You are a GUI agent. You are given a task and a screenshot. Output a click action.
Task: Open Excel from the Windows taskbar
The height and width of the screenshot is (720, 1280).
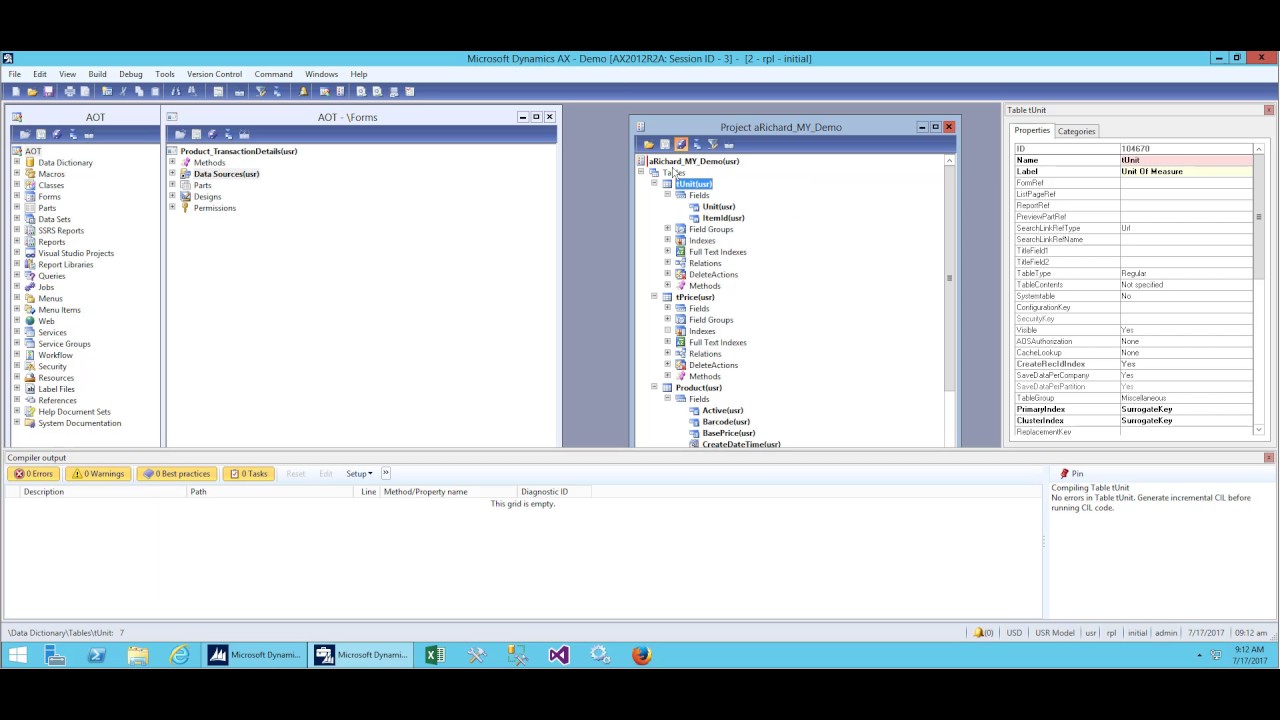435,655
